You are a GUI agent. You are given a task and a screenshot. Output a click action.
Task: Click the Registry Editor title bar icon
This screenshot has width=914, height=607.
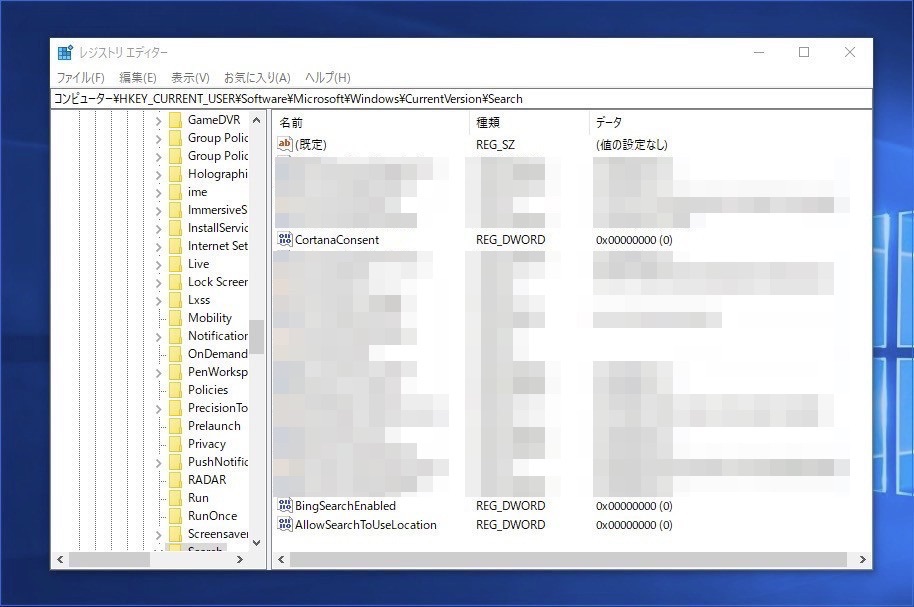[x=65, y=52]
